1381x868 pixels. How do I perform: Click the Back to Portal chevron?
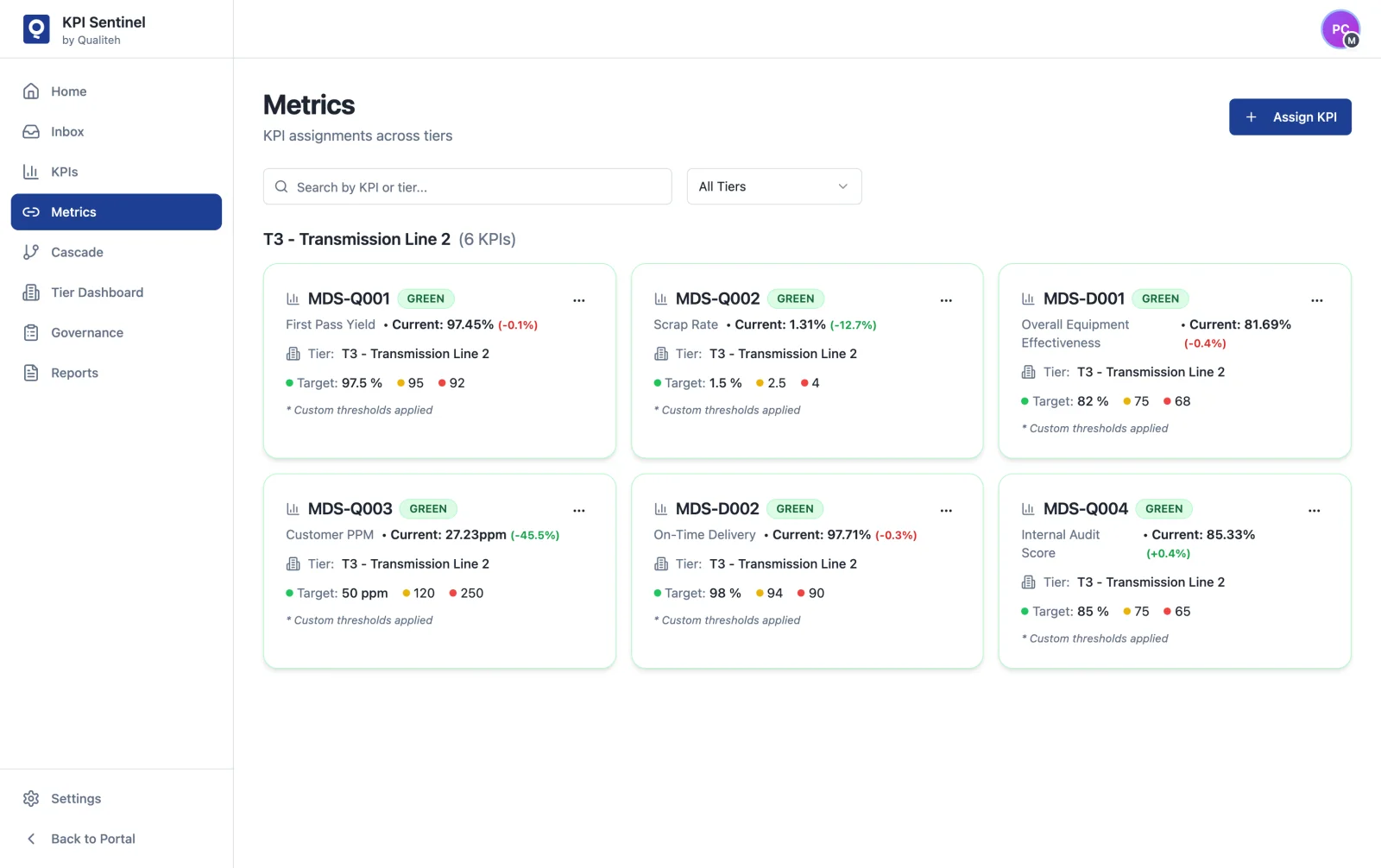click(x=31, y=839)
